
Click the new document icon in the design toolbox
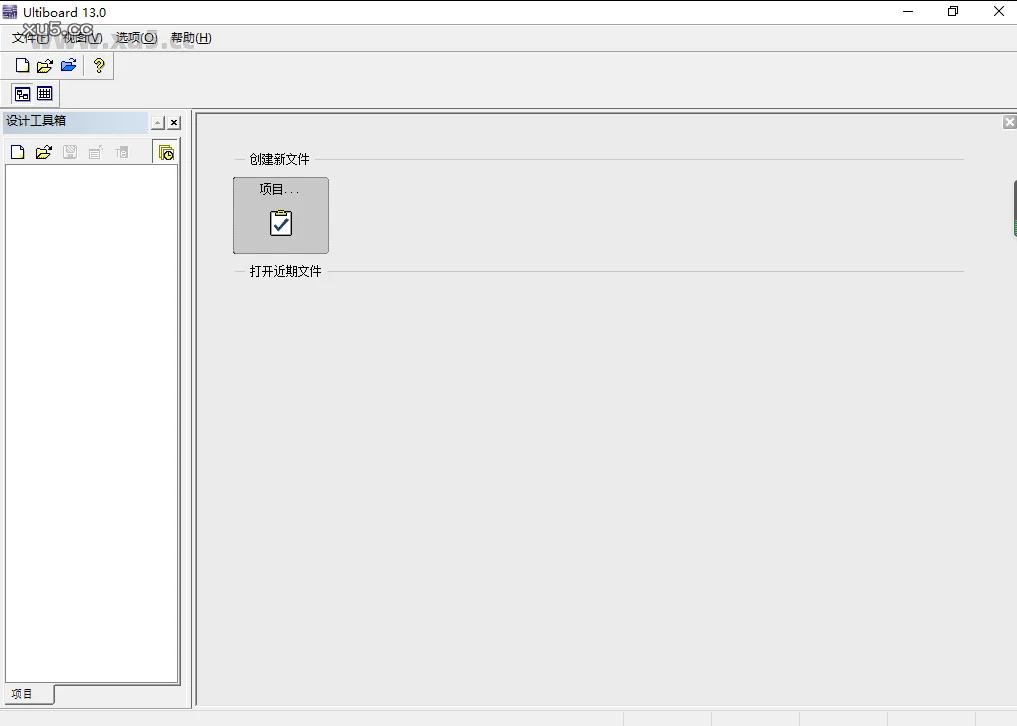17,151
